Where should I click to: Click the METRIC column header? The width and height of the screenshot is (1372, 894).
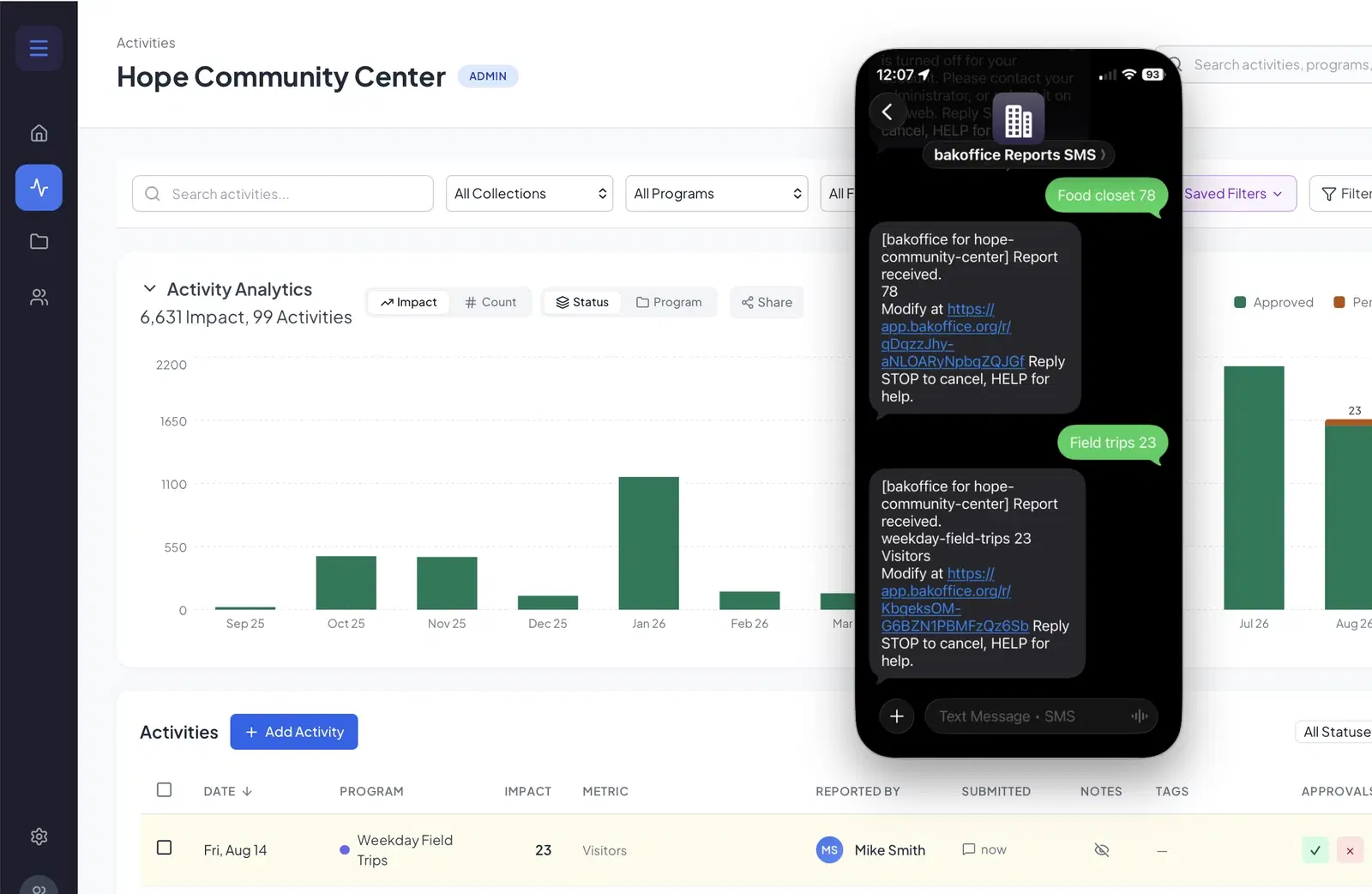(605, 791)
